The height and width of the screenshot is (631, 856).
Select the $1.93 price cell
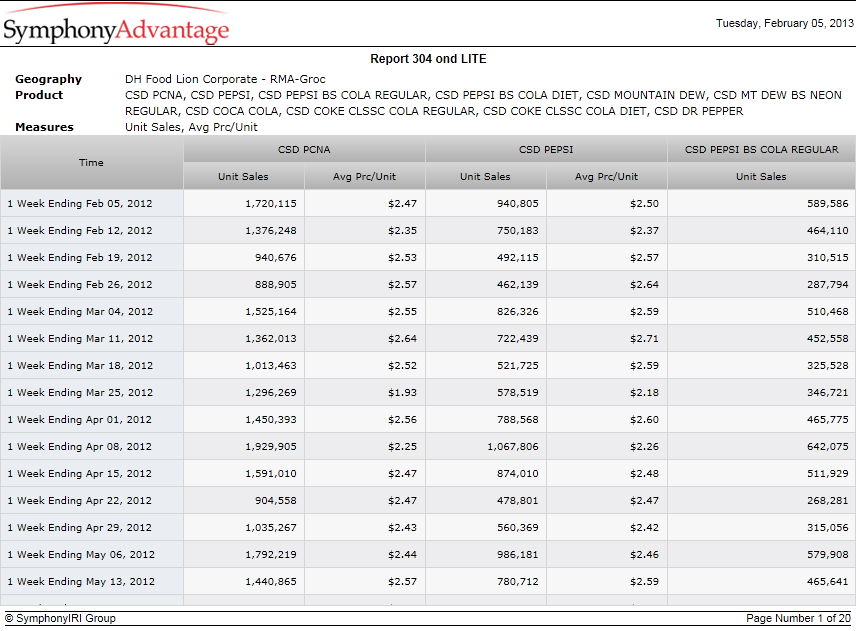[x=365, y=392]
